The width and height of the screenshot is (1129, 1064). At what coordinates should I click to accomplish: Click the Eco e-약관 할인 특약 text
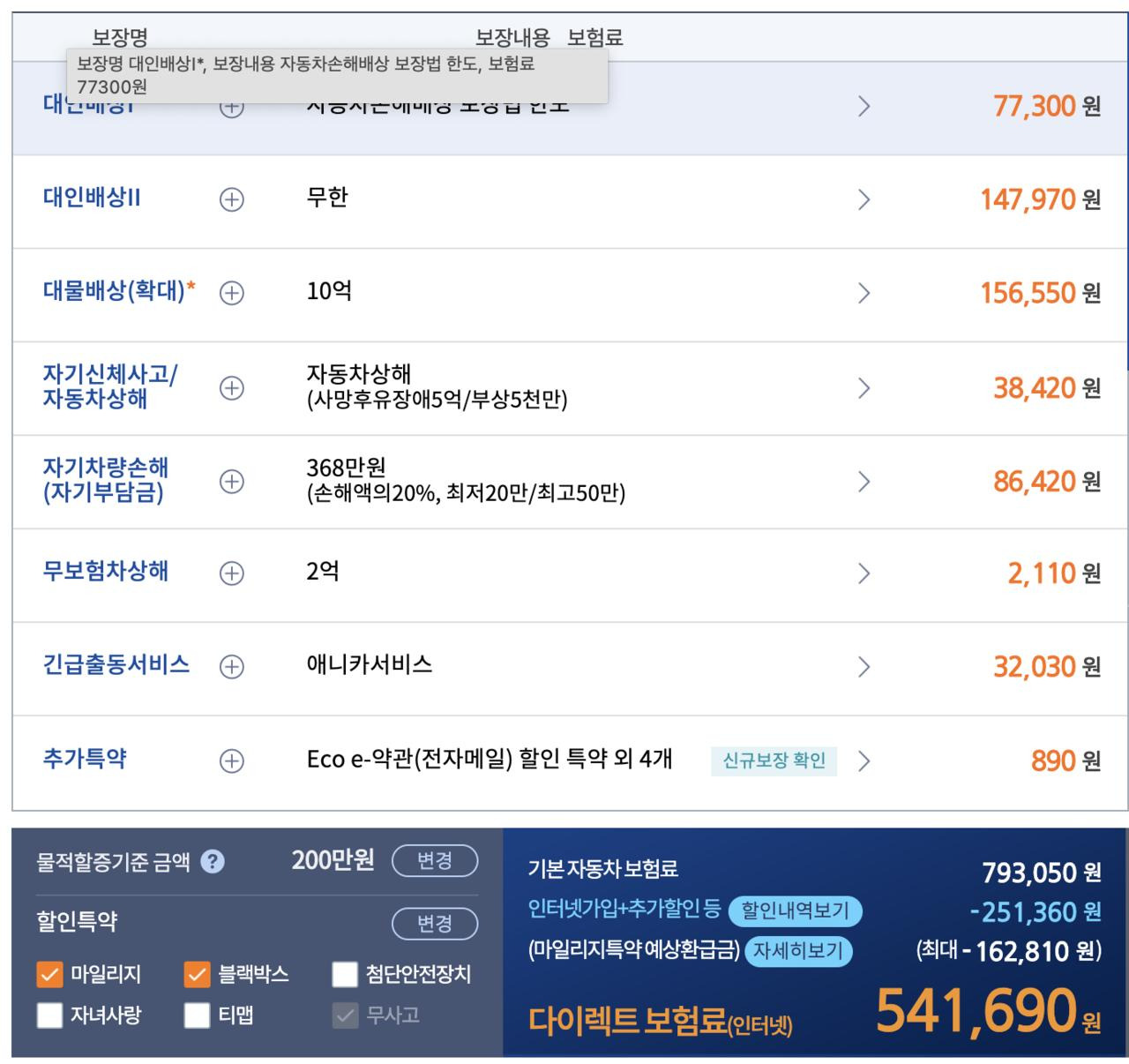point(490,759)
